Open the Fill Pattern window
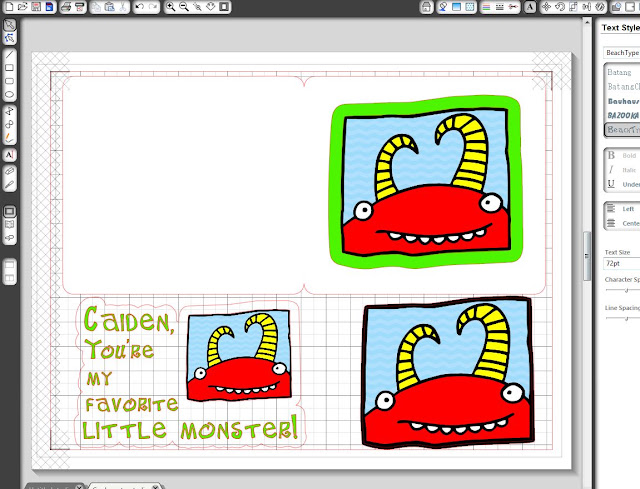640x489 pixels. click(470, 7)
